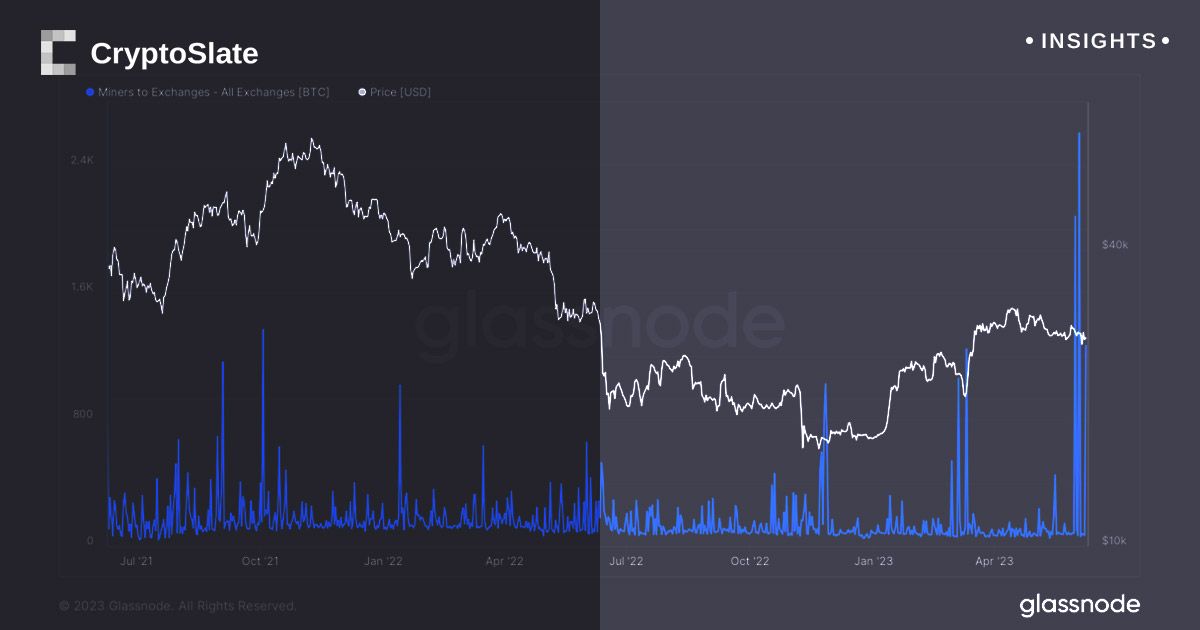
Task: Click the 800 left axis value
Action: (x=84, y=414)
